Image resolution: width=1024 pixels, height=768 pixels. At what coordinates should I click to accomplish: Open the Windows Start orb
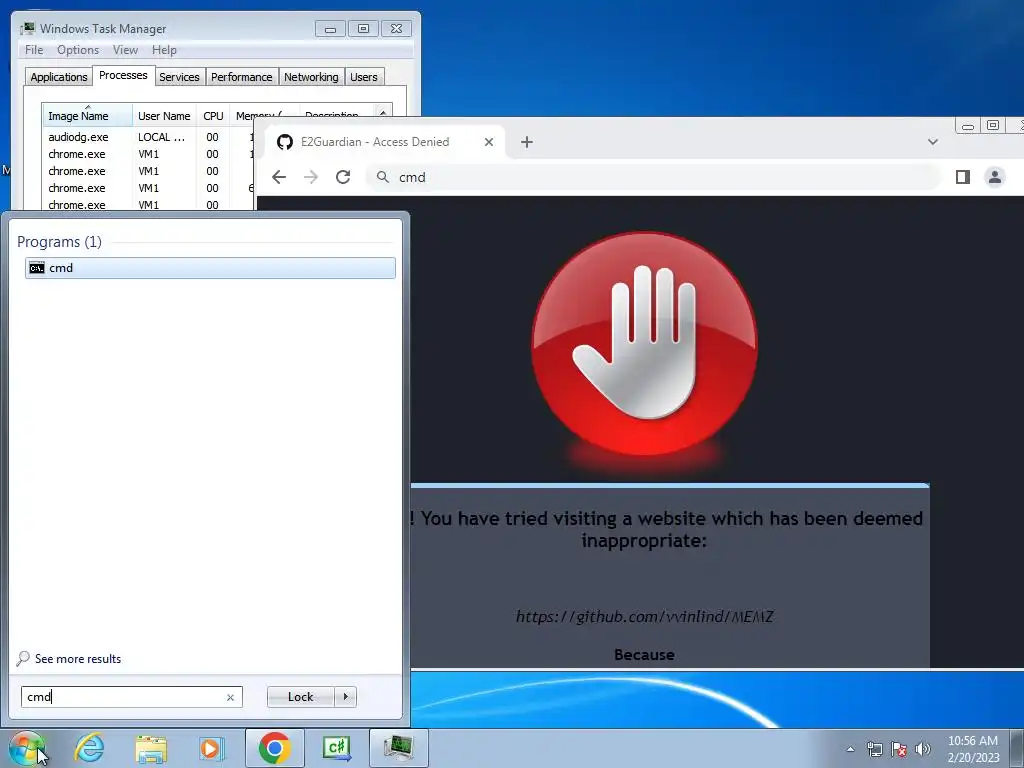coord(27,748)
